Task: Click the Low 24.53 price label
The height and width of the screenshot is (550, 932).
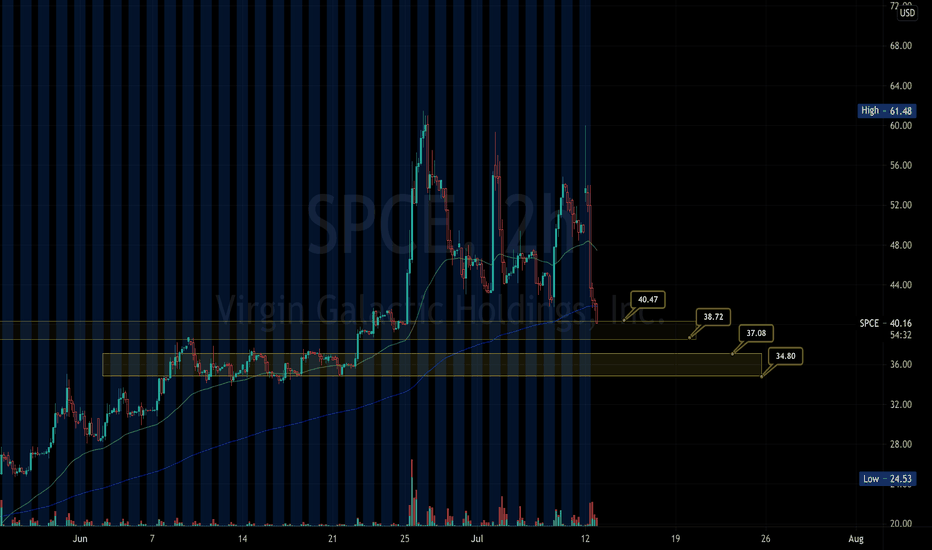Action: pos(887,479)
